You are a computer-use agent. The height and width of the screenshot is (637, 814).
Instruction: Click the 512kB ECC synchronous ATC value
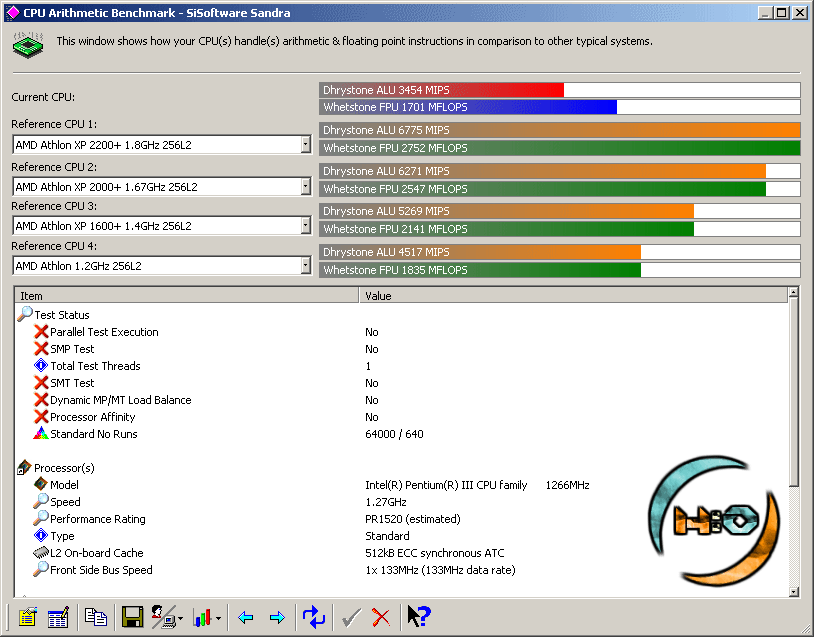click(x=435, y=553)
